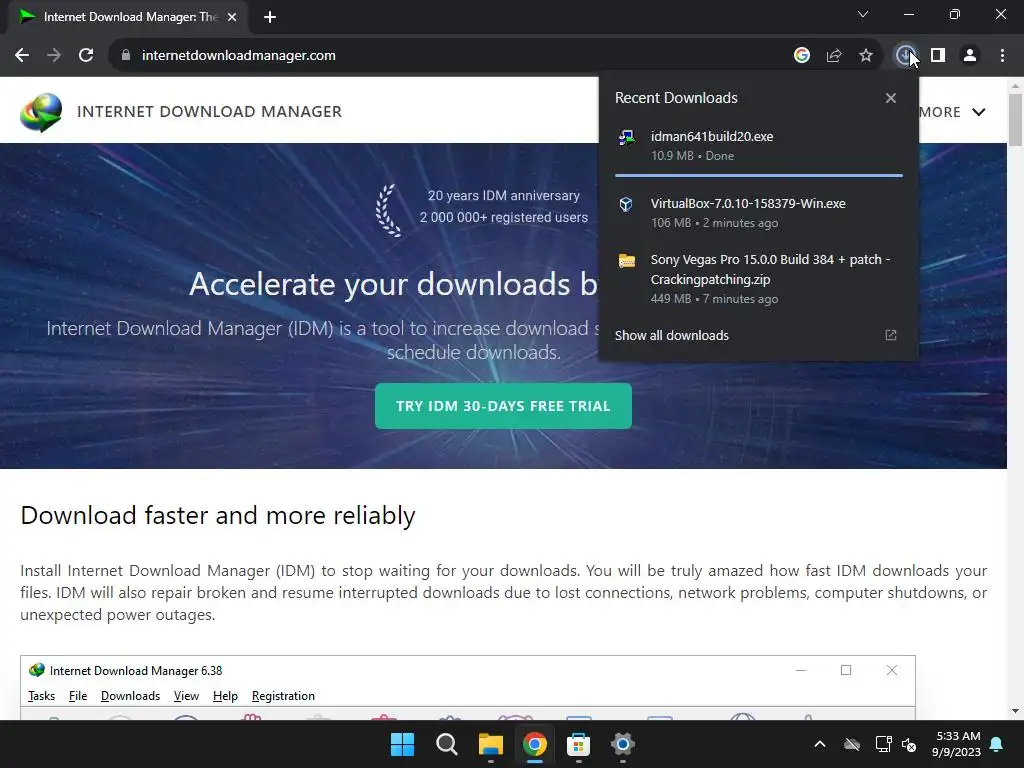Close the Internet Download Manager tab

click(232, 17)
